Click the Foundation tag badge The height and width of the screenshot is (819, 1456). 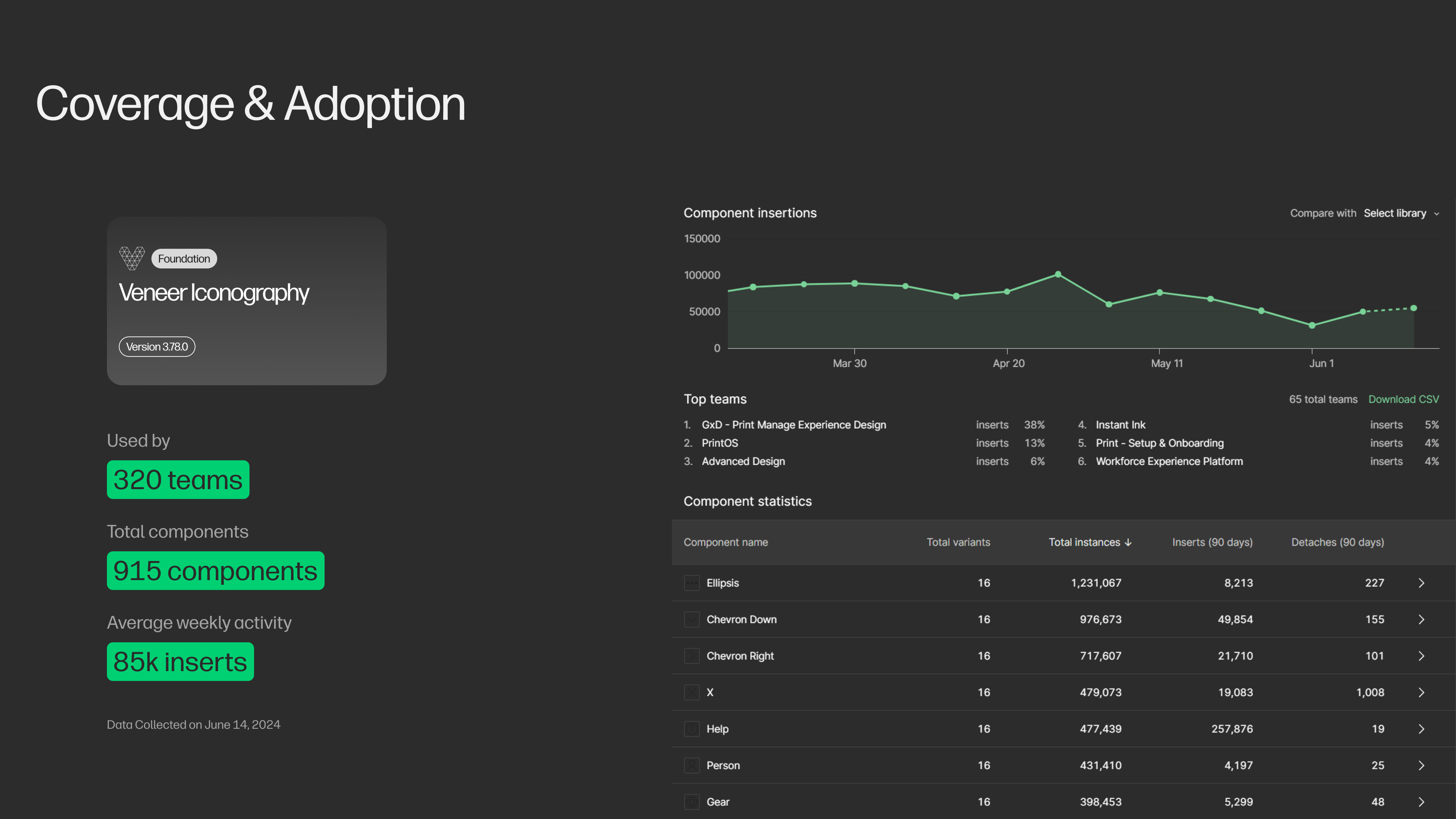[x=184, y=259]
